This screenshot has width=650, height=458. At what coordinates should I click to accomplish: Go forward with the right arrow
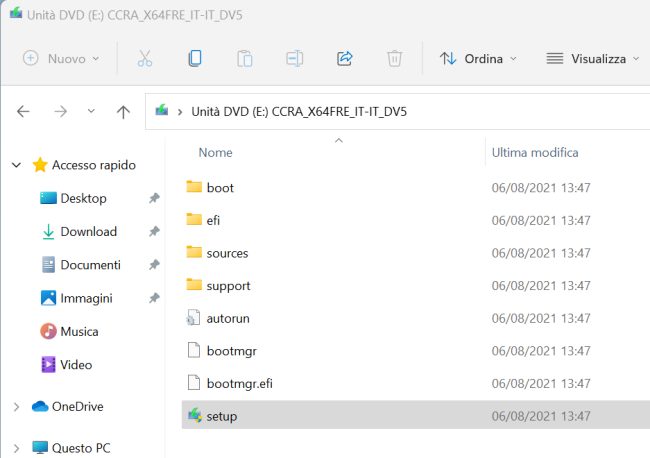(61, 111)
